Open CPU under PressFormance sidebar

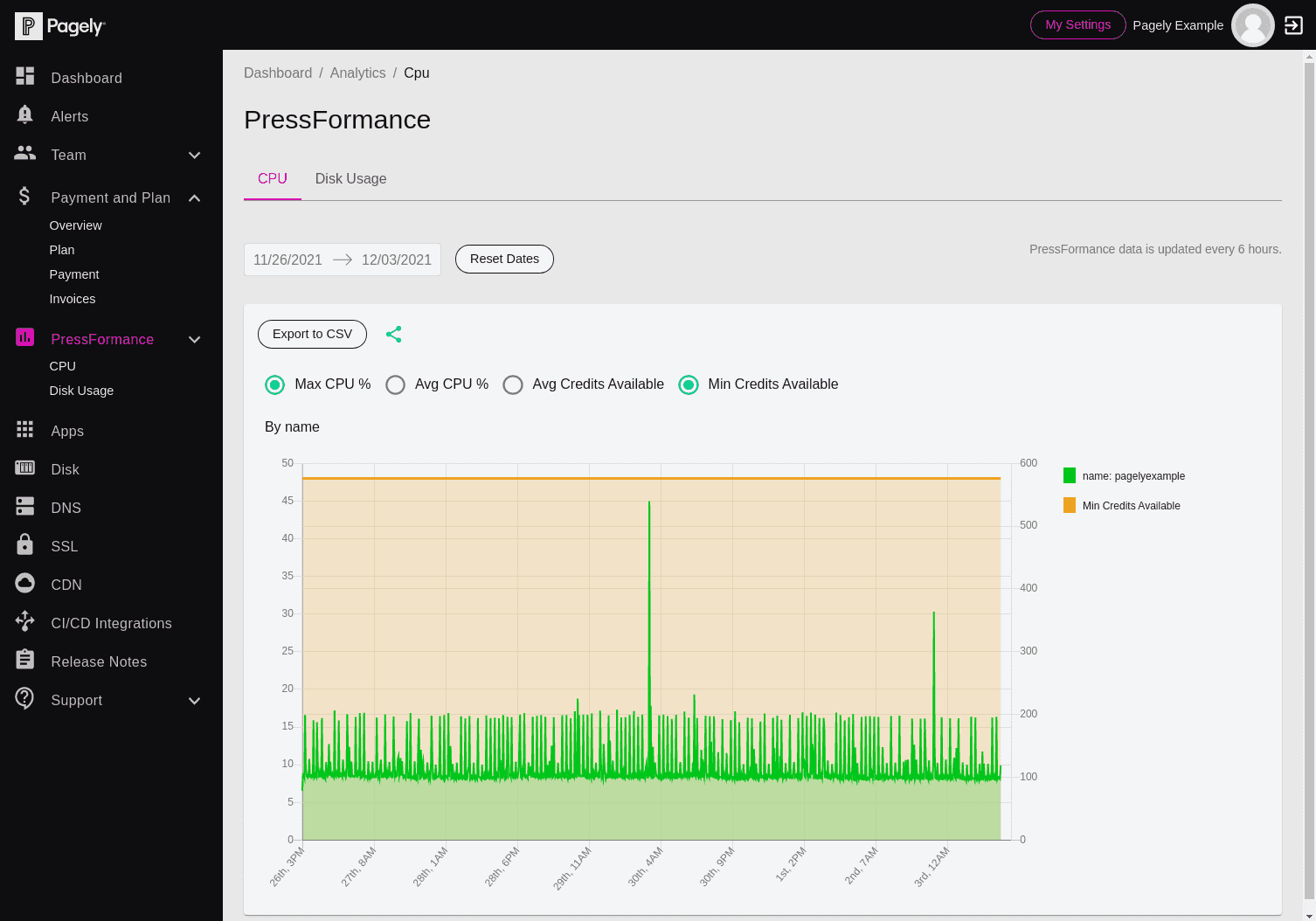[63, 366]
